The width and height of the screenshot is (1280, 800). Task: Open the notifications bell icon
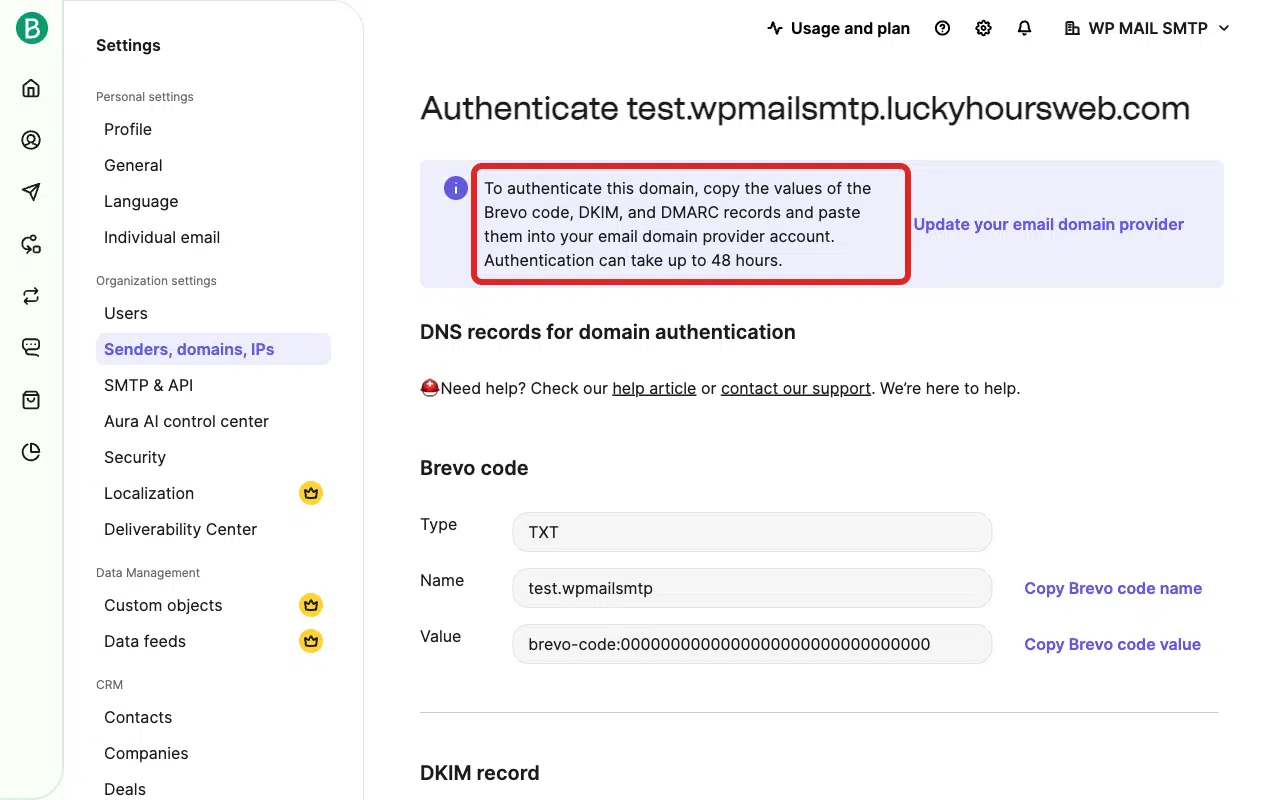pos(1024,28)
